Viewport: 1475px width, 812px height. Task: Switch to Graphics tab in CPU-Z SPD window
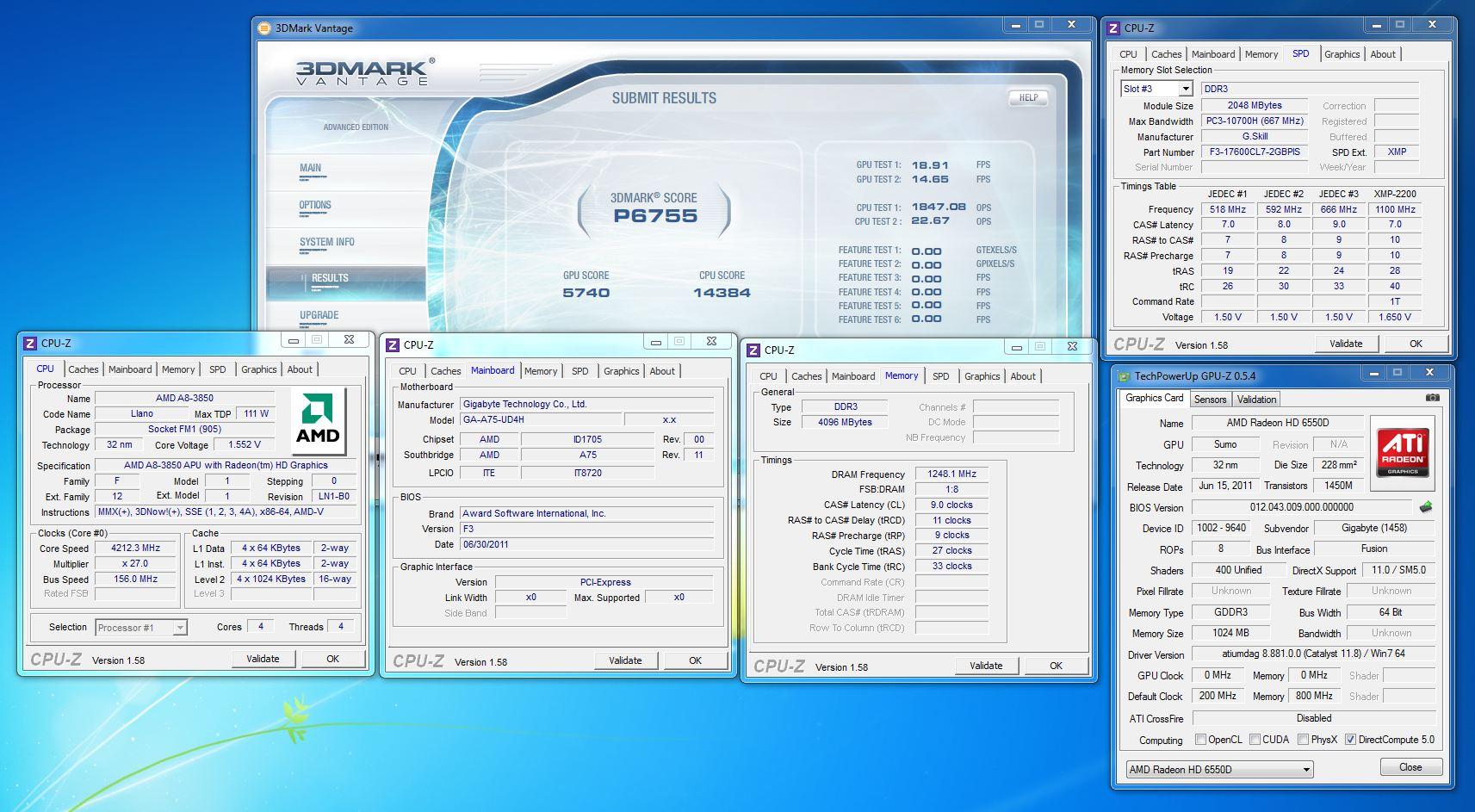coord(1342,53)
